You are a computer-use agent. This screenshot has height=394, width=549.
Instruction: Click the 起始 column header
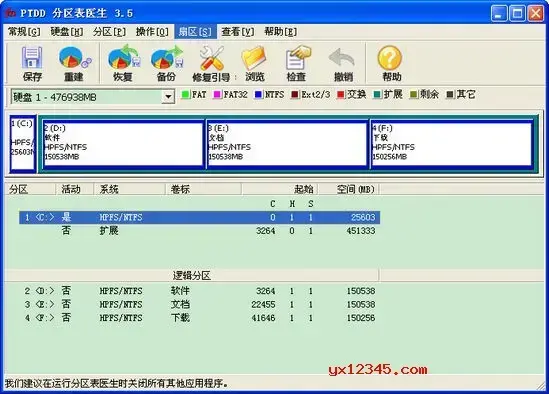click(280, 189)
